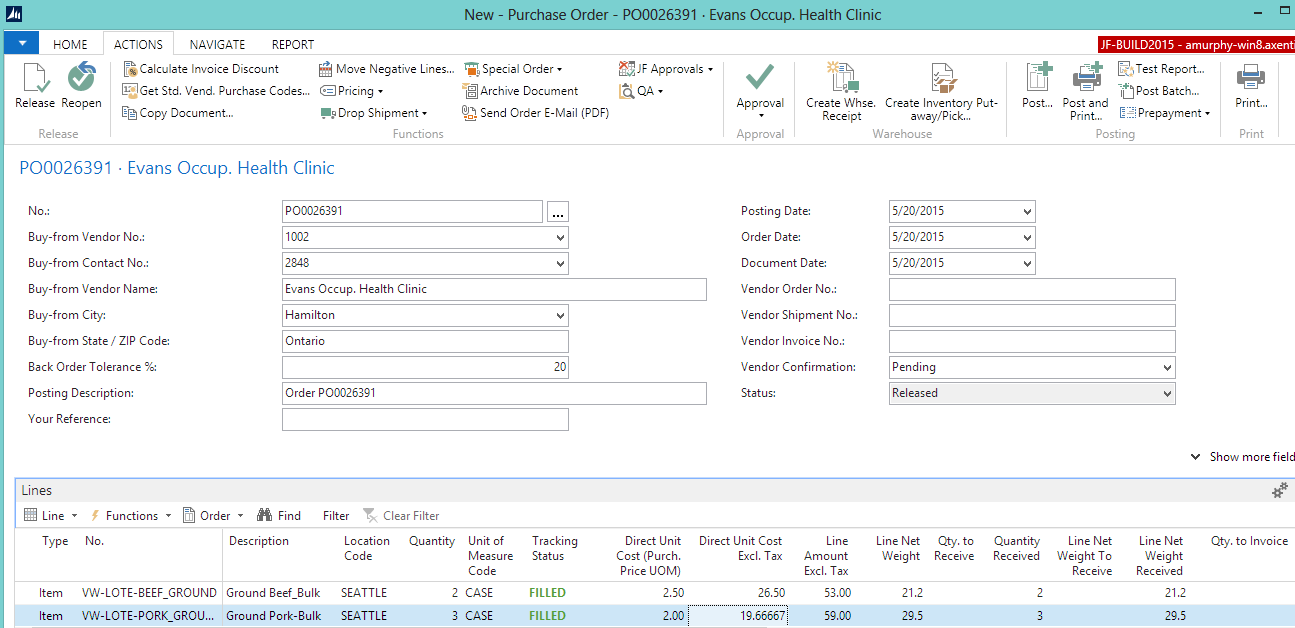The image size is (1295, 628).
Task: Switch to the NAVIGATE tab
Action: click(x=217, y=44)
